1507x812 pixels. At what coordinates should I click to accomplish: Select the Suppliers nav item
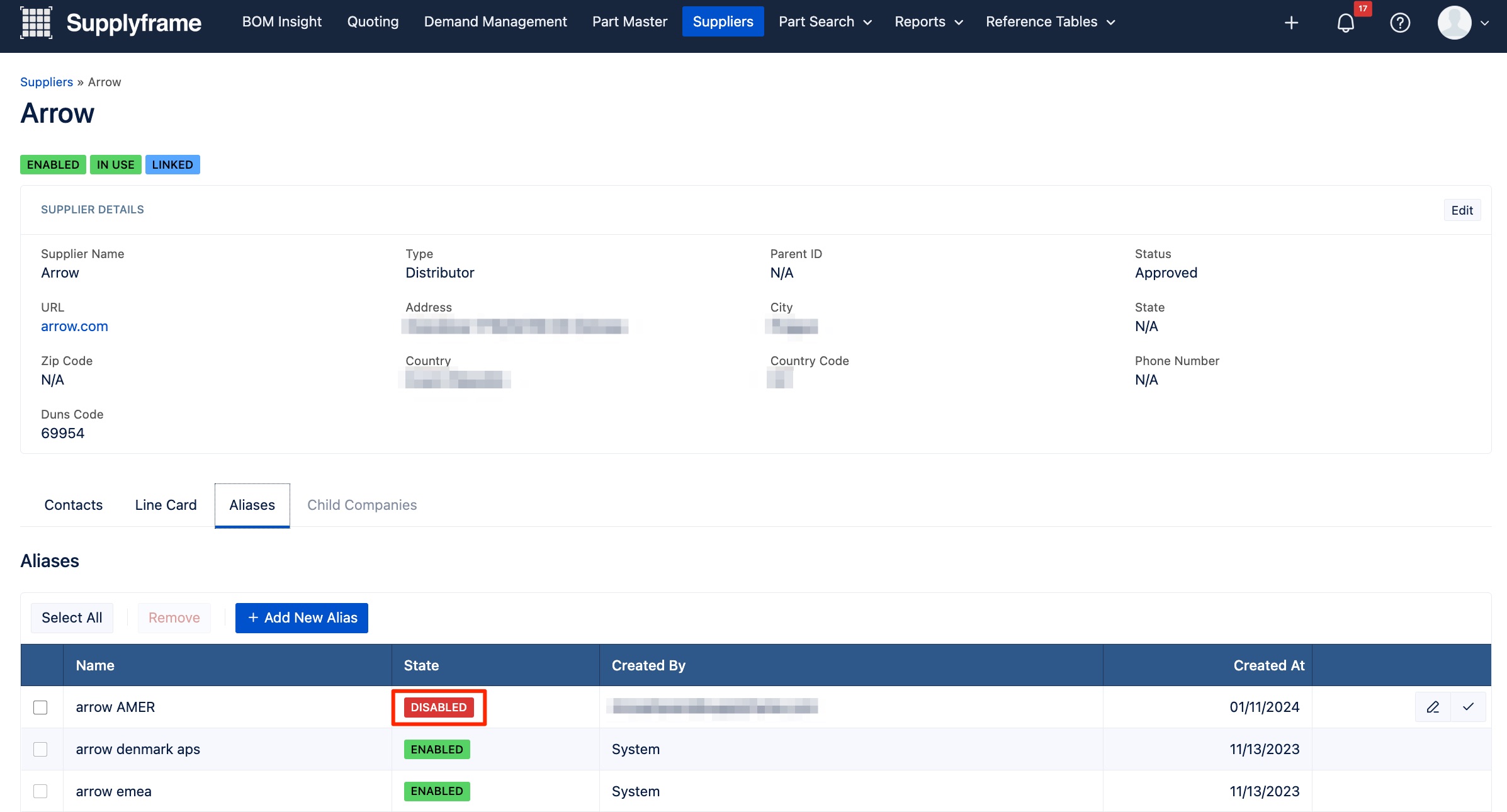point(723,21)
